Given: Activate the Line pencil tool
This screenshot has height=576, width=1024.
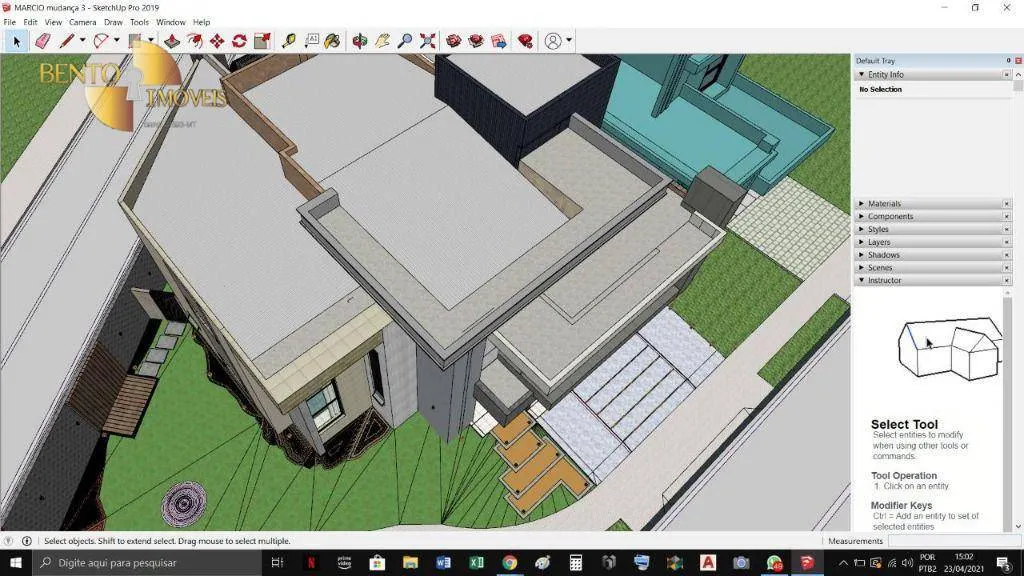Looking at the screenshot, I should click(x=67, y=41).
